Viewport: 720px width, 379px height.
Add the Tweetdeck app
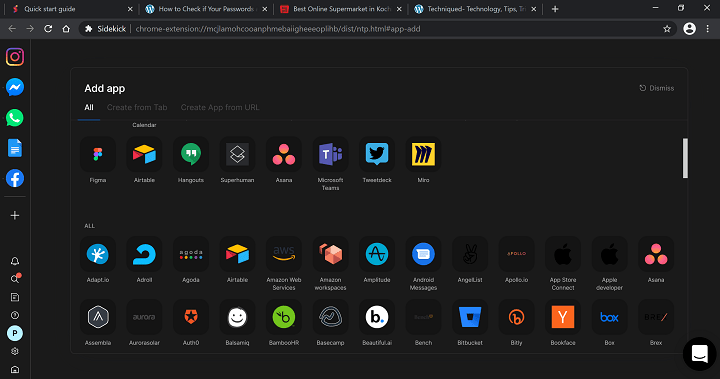click(377, 154)
